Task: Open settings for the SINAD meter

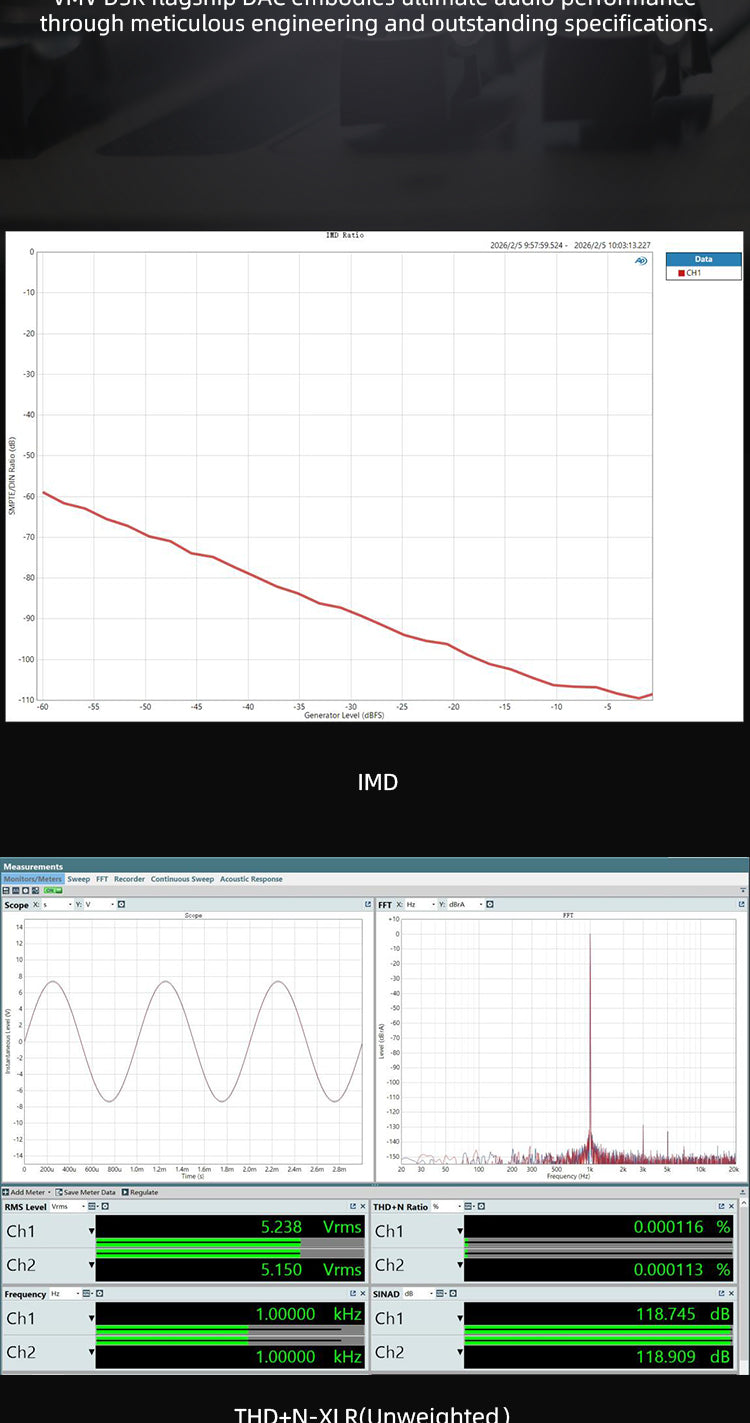Action: tap(452, 1294)
